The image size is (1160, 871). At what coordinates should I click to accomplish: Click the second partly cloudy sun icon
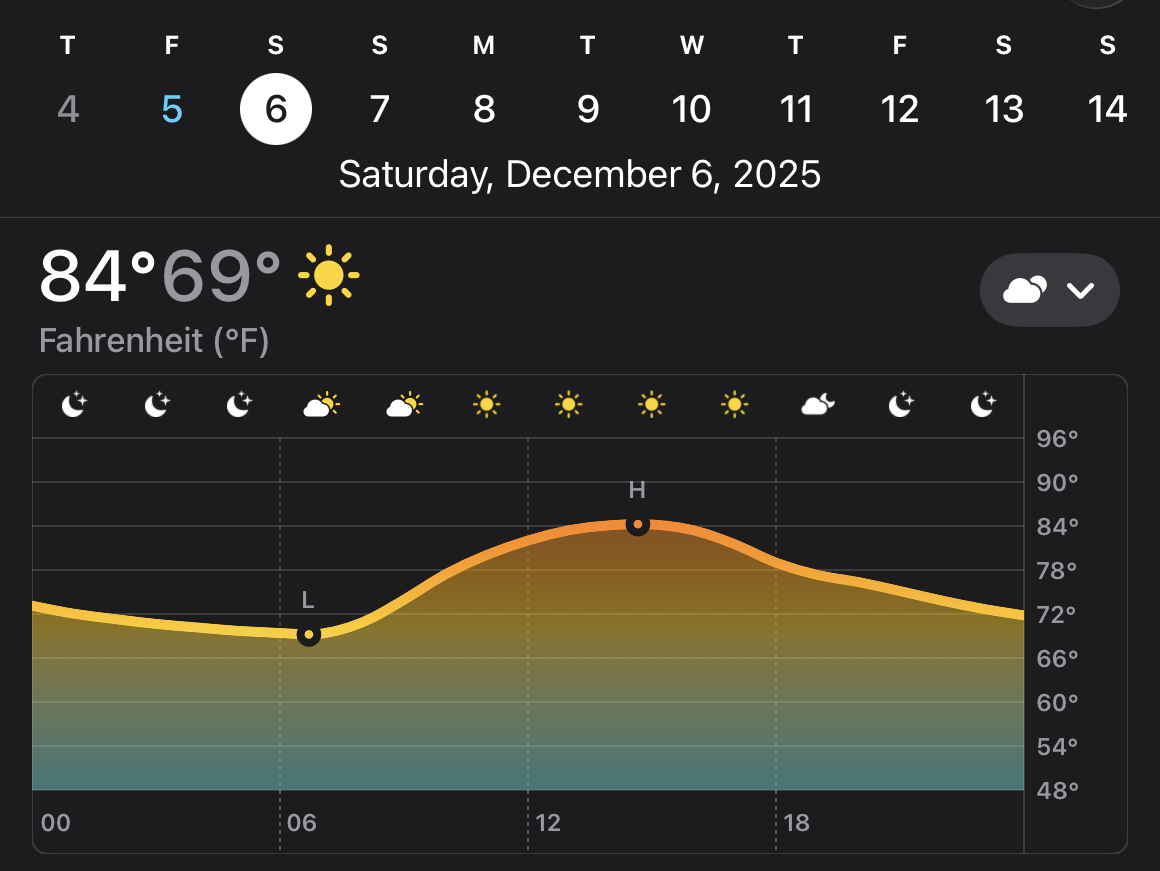click(404, 405)
